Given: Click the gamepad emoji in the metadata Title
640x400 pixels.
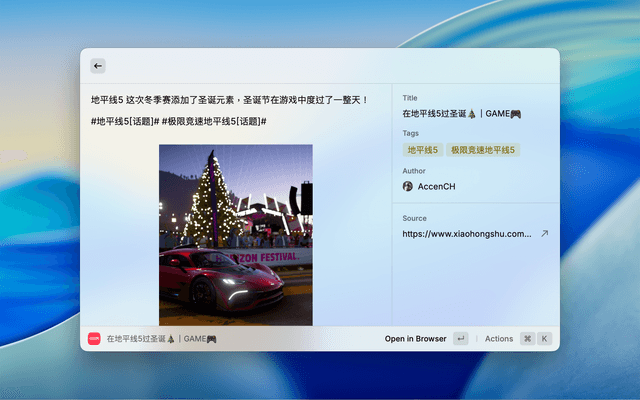Looking at the screenshot, I should click(x=515, y=114).
